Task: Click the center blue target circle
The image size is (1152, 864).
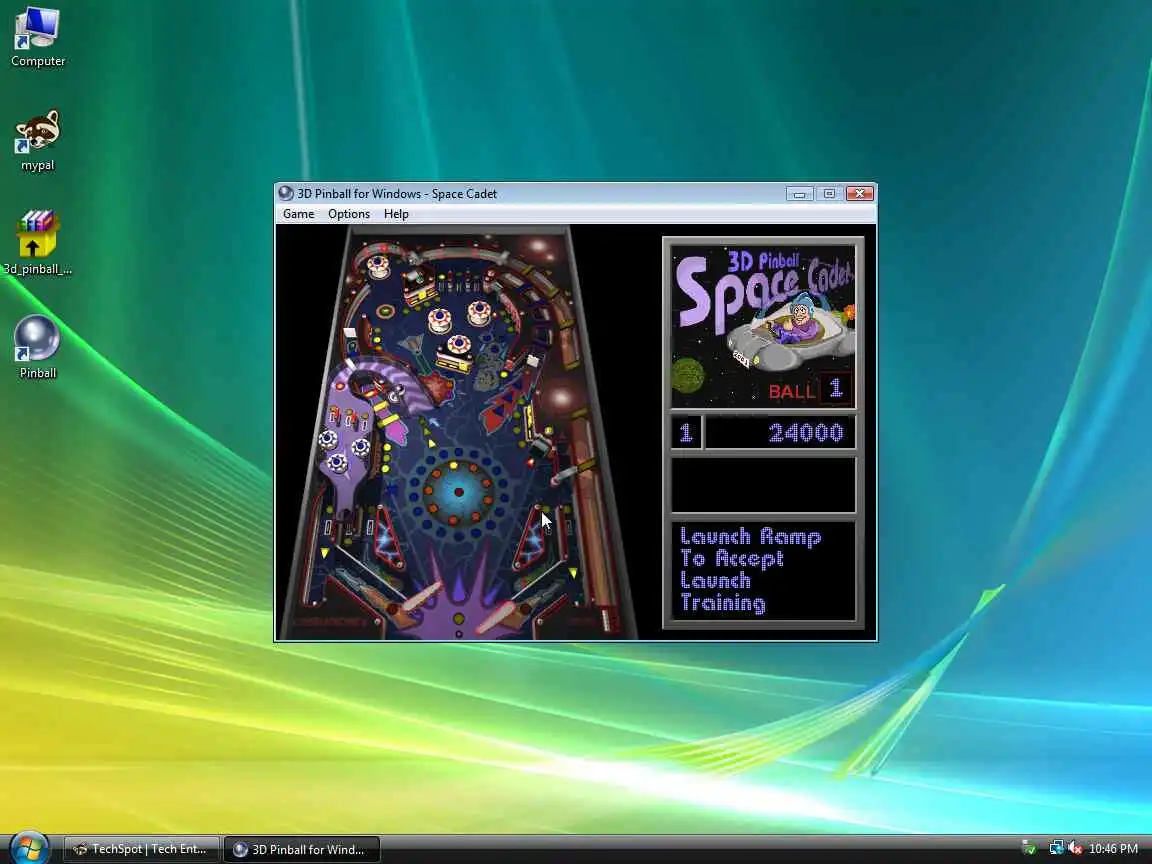Action: point(458,492)
